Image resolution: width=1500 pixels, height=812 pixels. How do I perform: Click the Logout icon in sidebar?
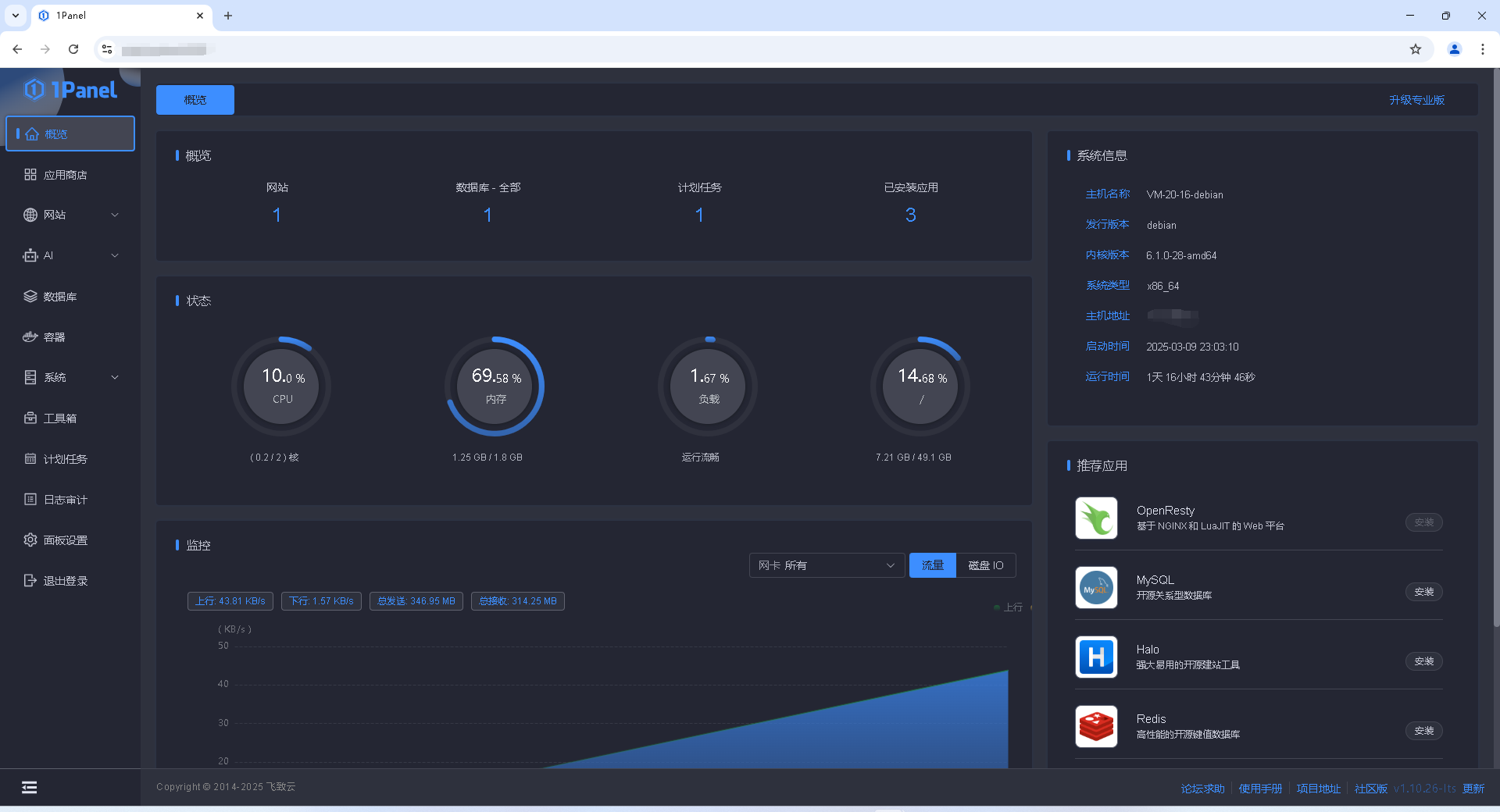point(30,581)
